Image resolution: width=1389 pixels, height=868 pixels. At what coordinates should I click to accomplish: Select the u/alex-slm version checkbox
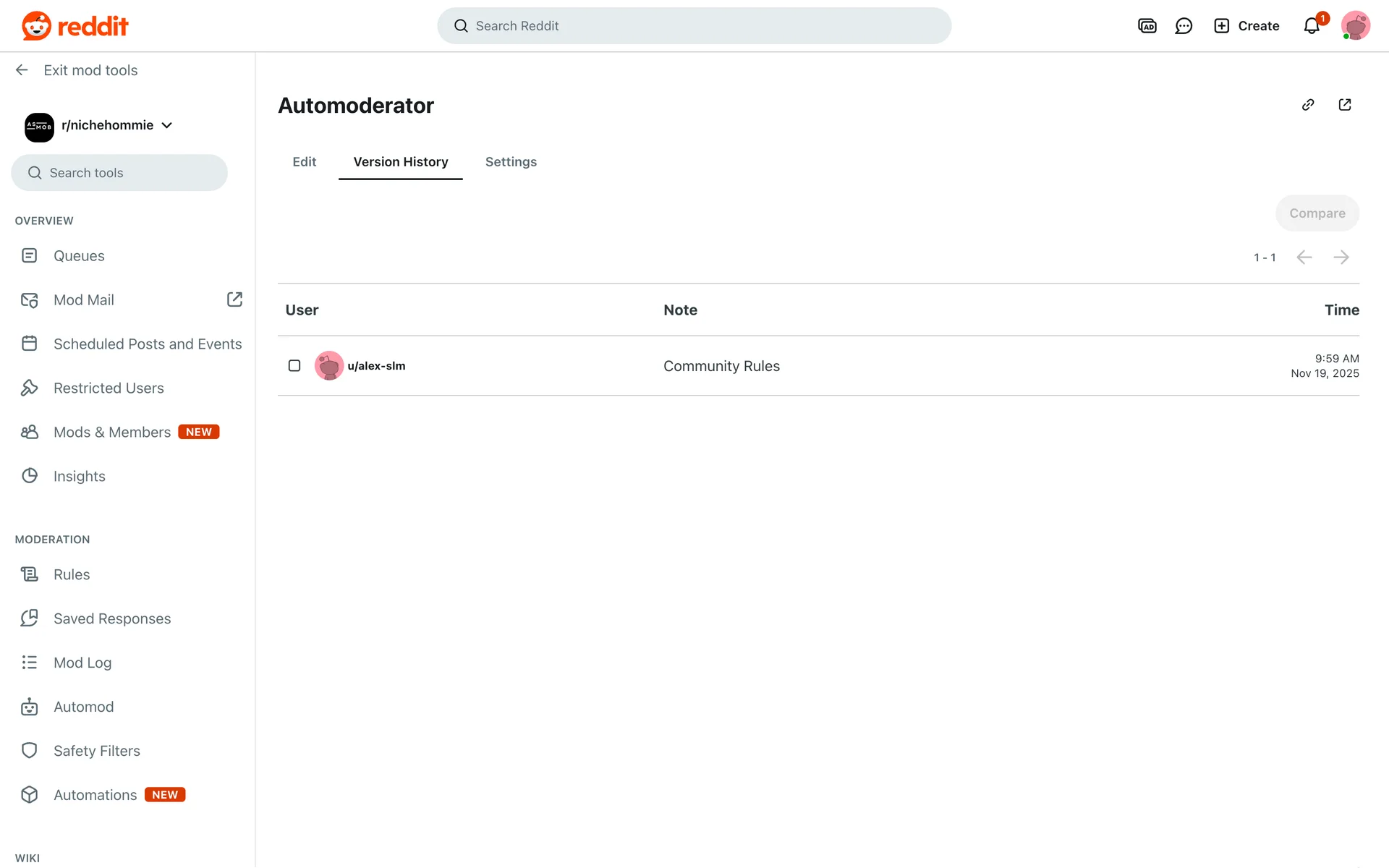click(294, 366)
